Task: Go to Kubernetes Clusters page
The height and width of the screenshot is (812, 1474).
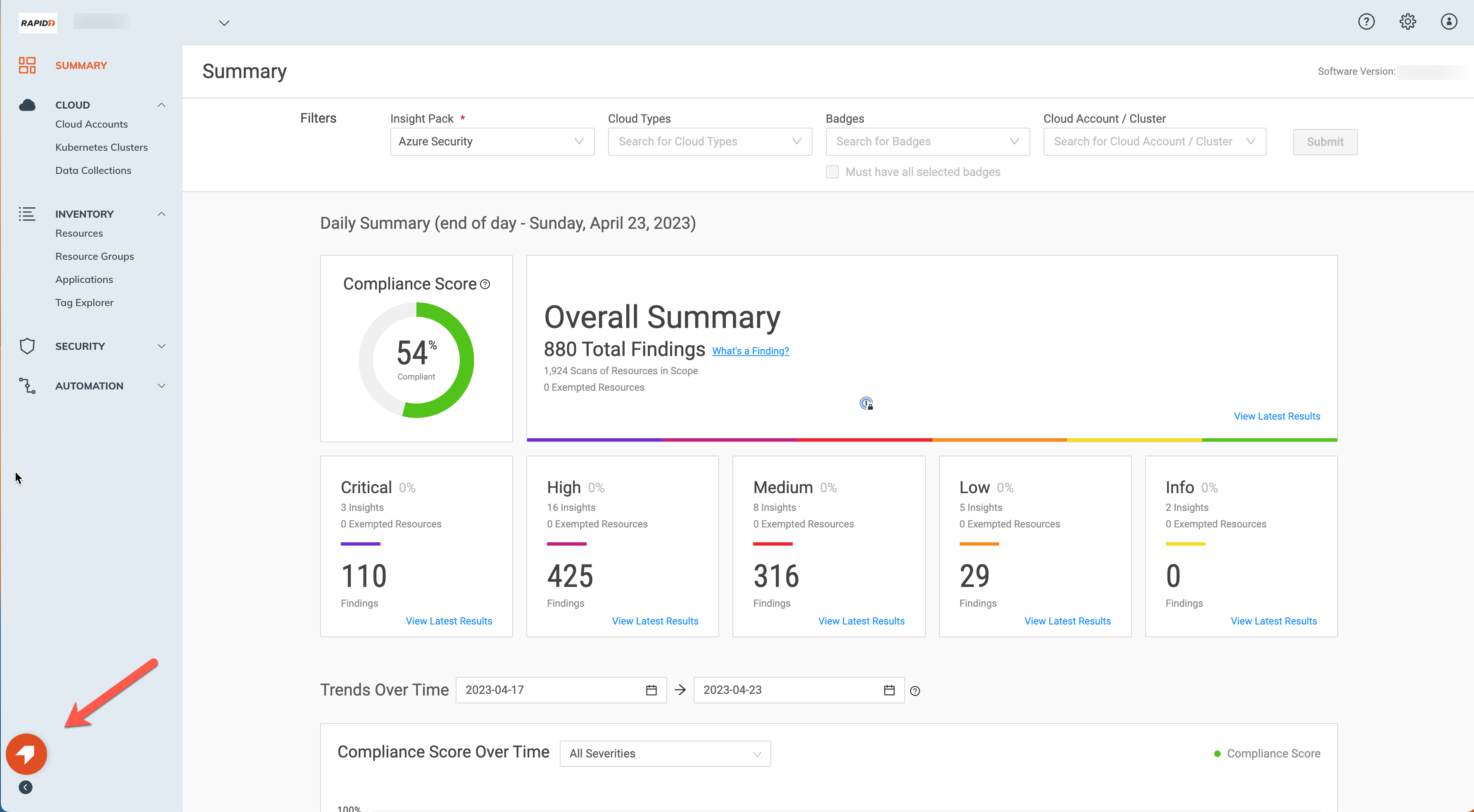Action: 101,147
